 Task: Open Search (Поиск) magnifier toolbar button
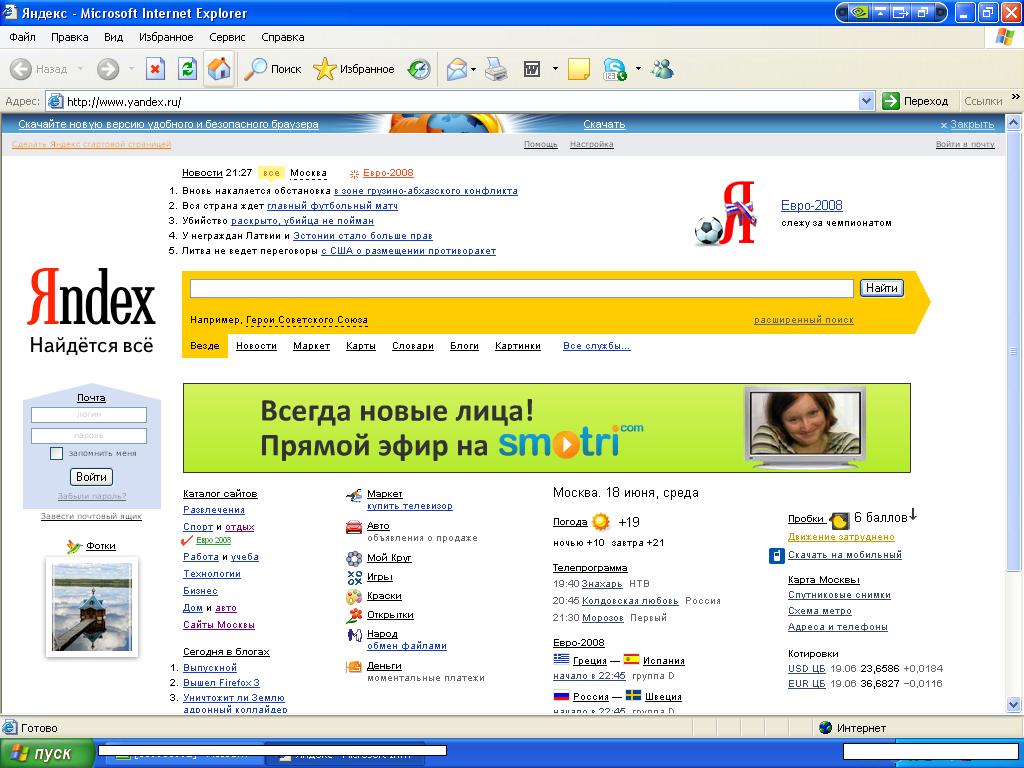pos(273,69)
